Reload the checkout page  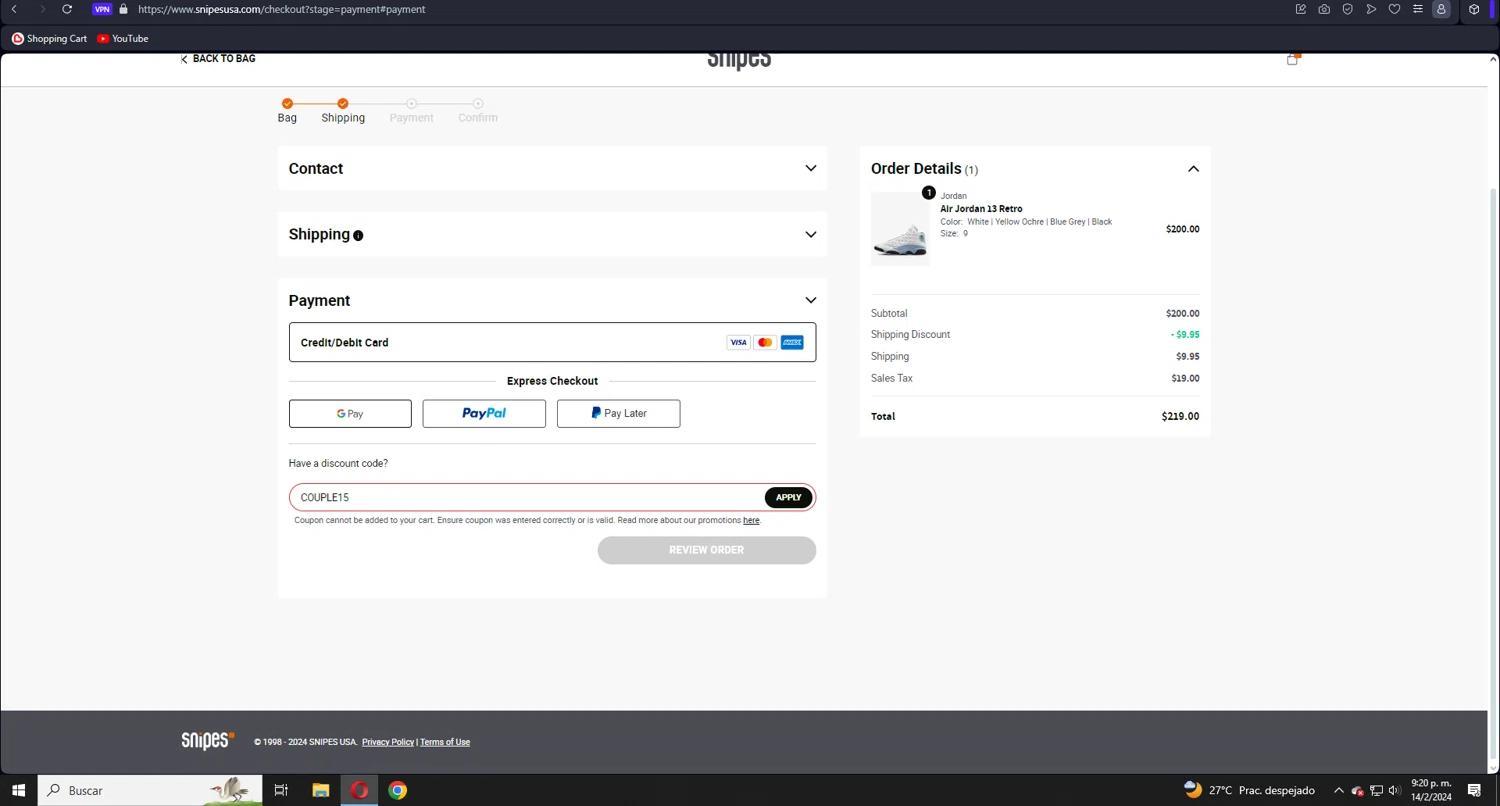(x=67, y=9)
